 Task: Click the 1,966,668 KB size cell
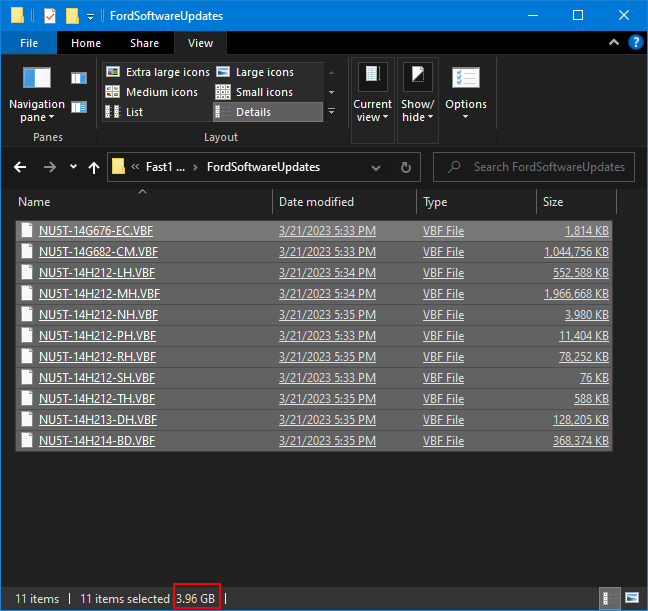(x=576, y=294)
